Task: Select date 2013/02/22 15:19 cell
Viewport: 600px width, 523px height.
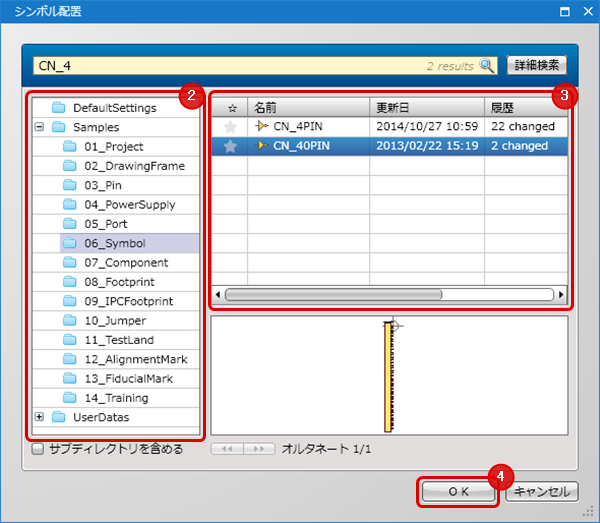Action: pos(427,146)
